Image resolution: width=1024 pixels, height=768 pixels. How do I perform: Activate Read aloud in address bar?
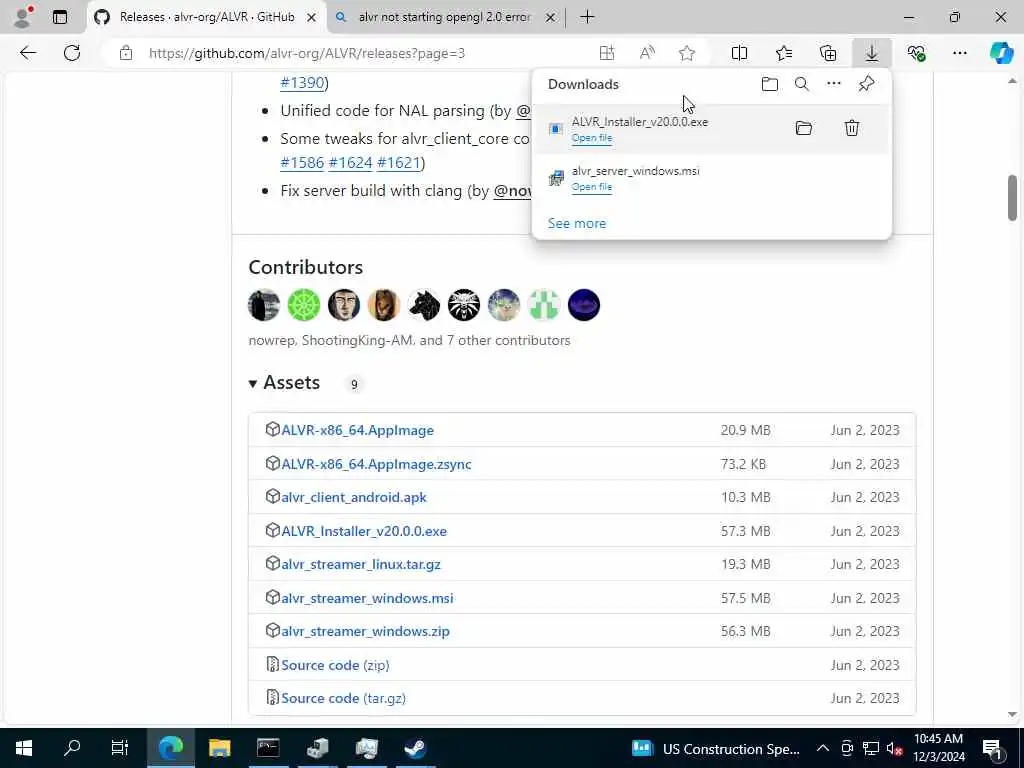tap(647, 53)
